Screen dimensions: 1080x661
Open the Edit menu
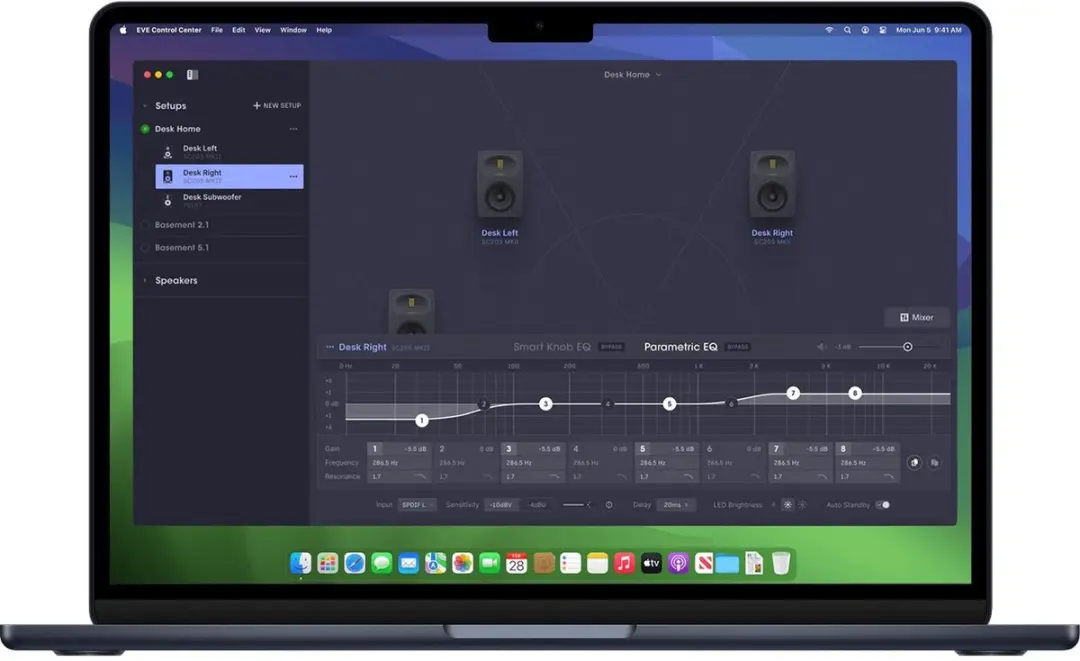point(238,30)
